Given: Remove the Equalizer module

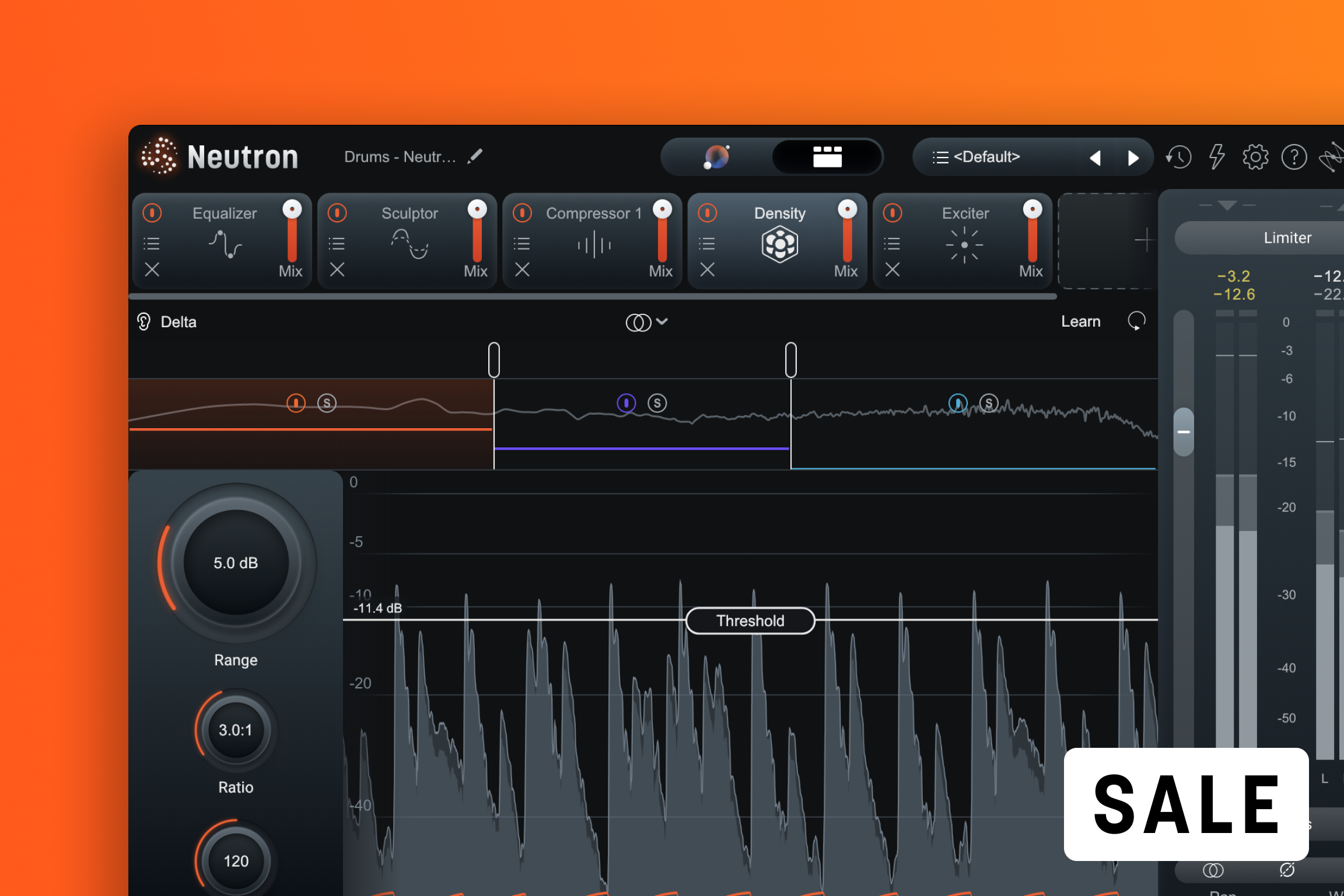Looking at the screenshot, I should 152,269.
